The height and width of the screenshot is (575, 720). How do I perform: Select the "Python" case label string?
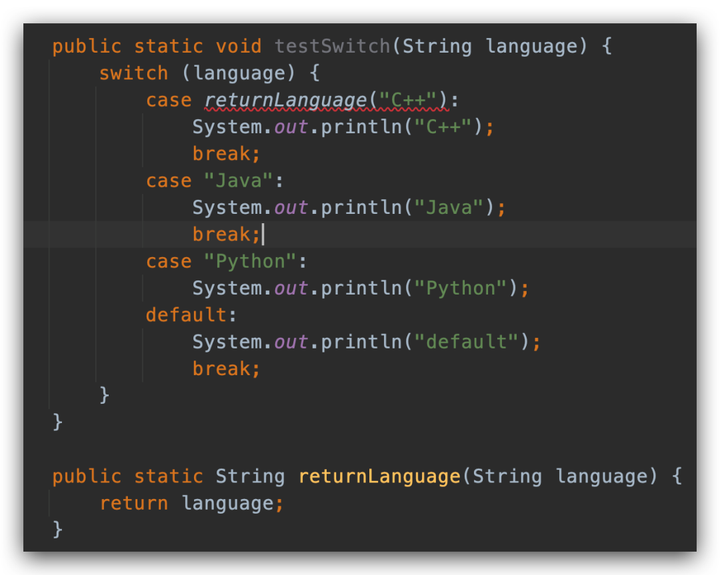250,262
